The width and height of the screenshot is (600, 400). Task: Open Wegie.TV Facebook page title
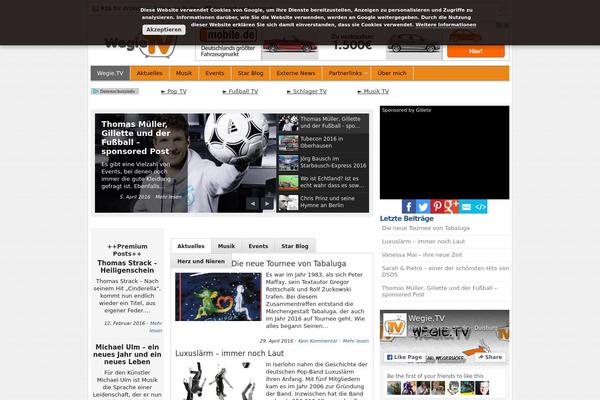click(x=426, y=318)
